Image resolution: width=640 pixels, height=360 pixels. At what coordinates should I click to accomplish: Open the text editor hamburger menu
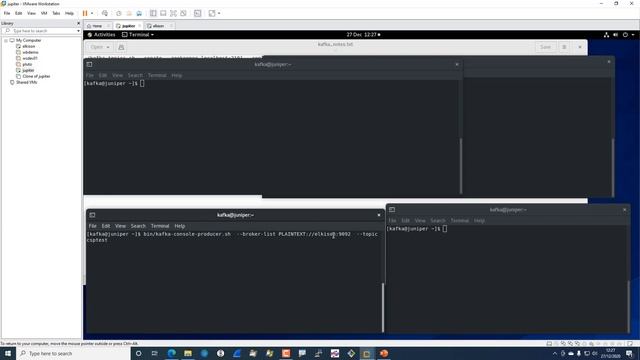(564, 47)
